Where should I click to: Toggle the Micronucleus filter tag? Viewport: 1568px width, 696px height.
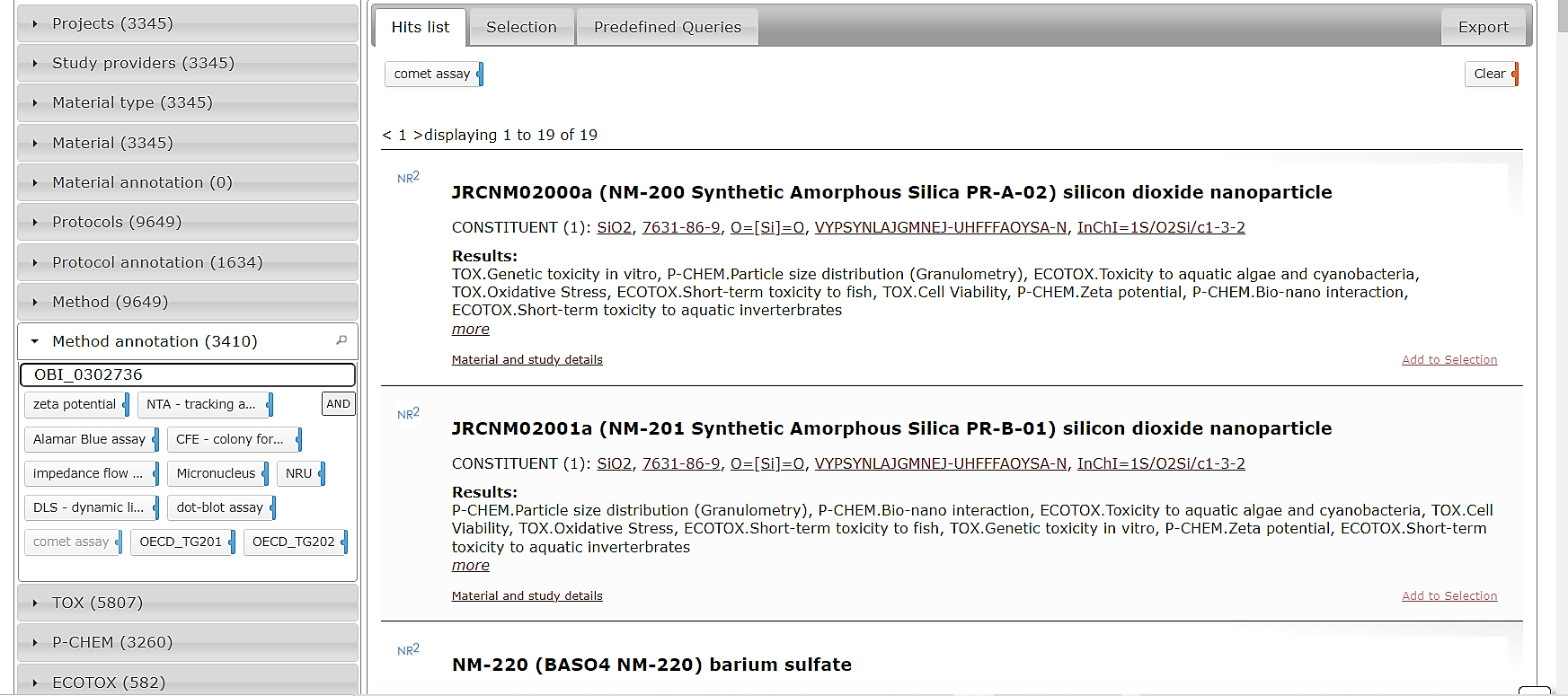click(x=216, y=473)
